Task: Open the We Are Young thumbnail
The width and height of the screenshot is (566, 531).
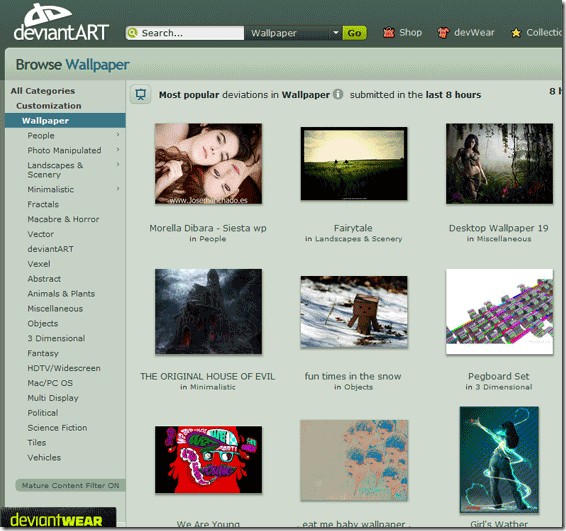Action: tap(208, 460)
